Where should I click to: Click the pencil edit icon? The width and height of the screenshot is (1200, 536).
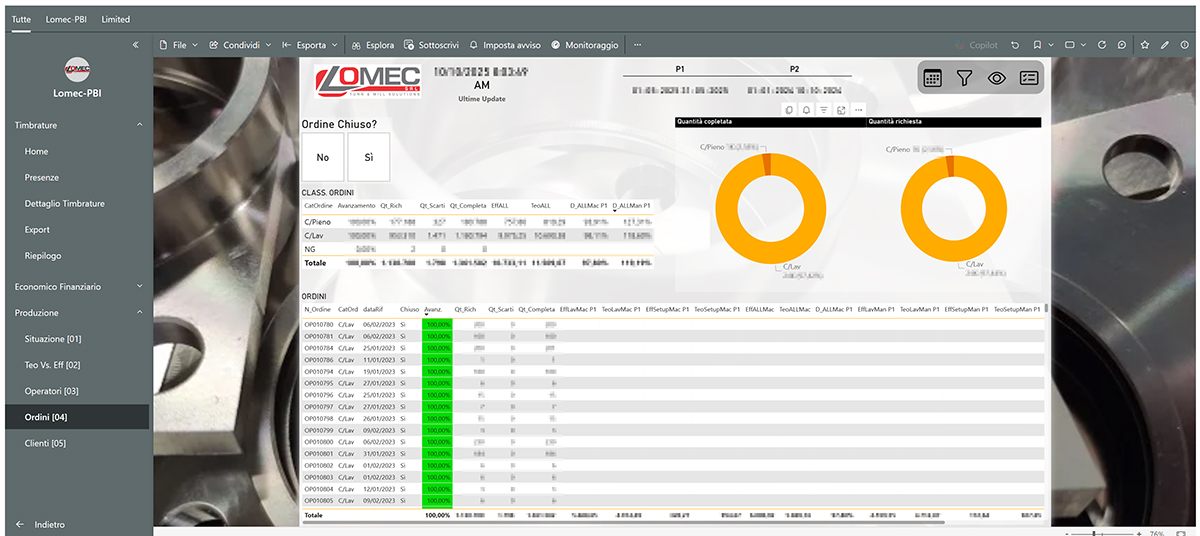click(x=1165, y=45)
